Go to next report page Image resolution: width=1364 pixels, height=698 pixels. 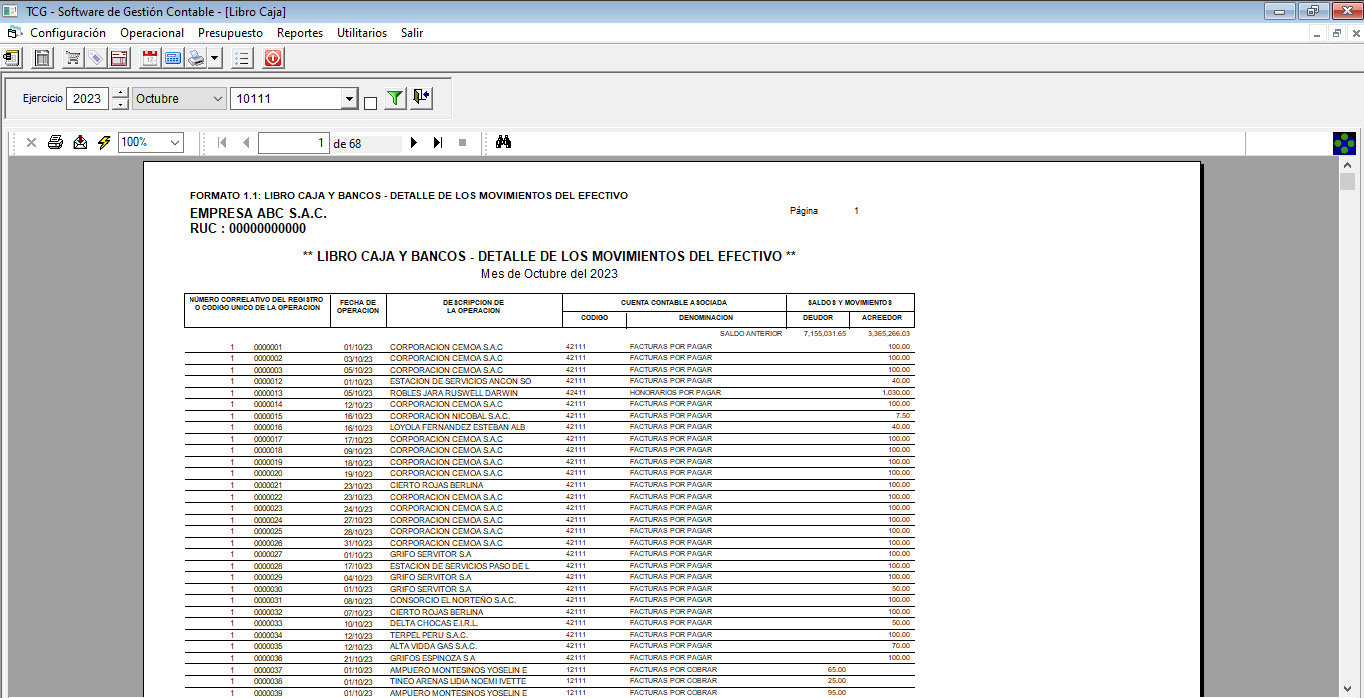(x=413, y=143)
